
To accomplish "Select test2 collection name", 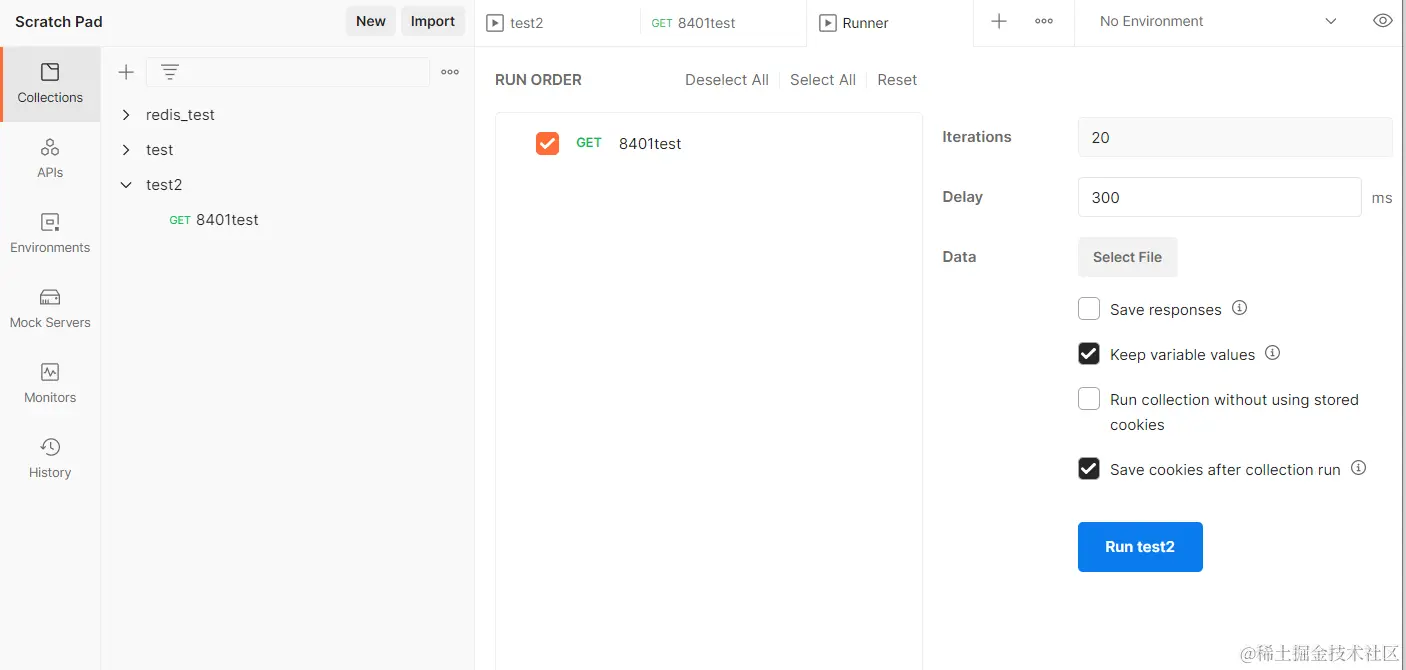I will click(x=164, y=185).
